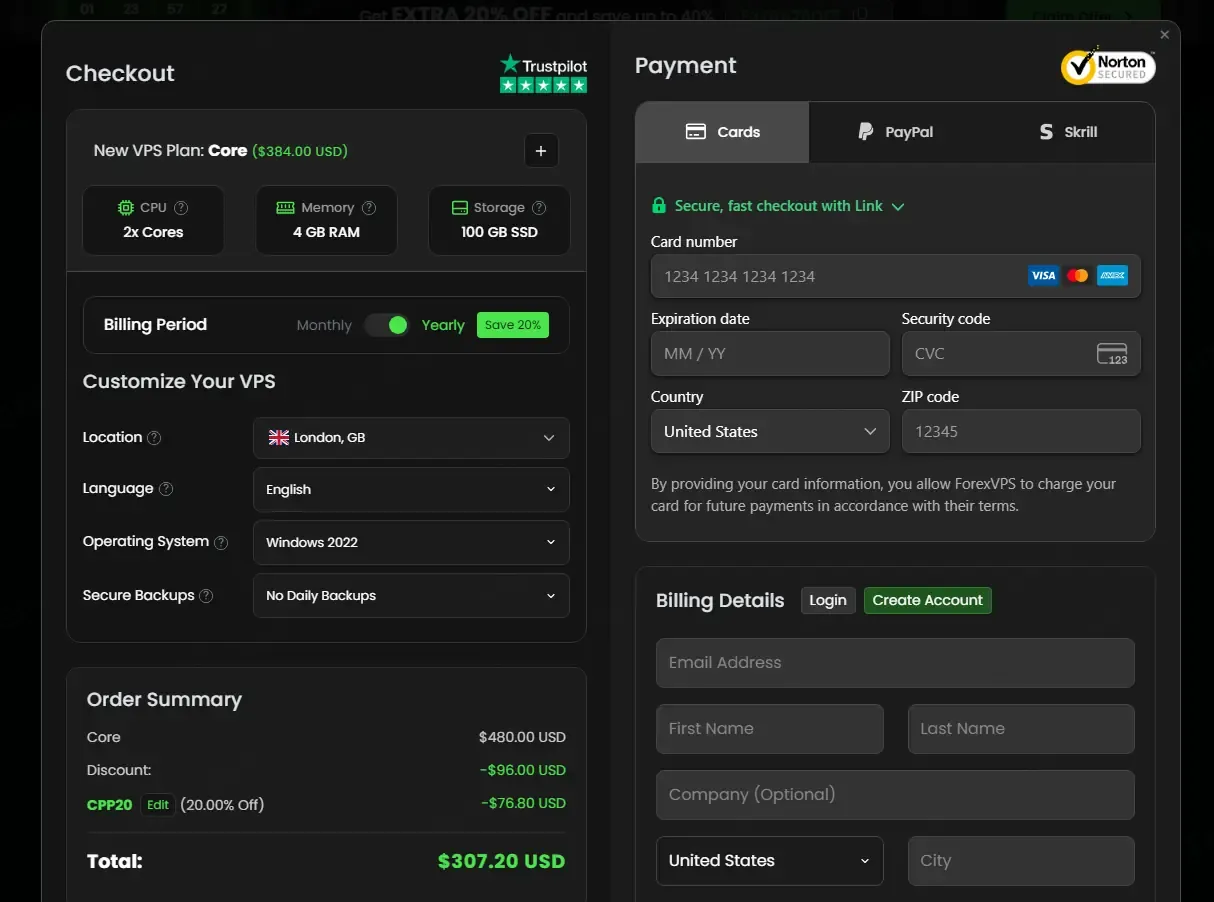The image size is (1214, 902).
Task: Click the $307.20 USD total amount
Action: (502, 861)
